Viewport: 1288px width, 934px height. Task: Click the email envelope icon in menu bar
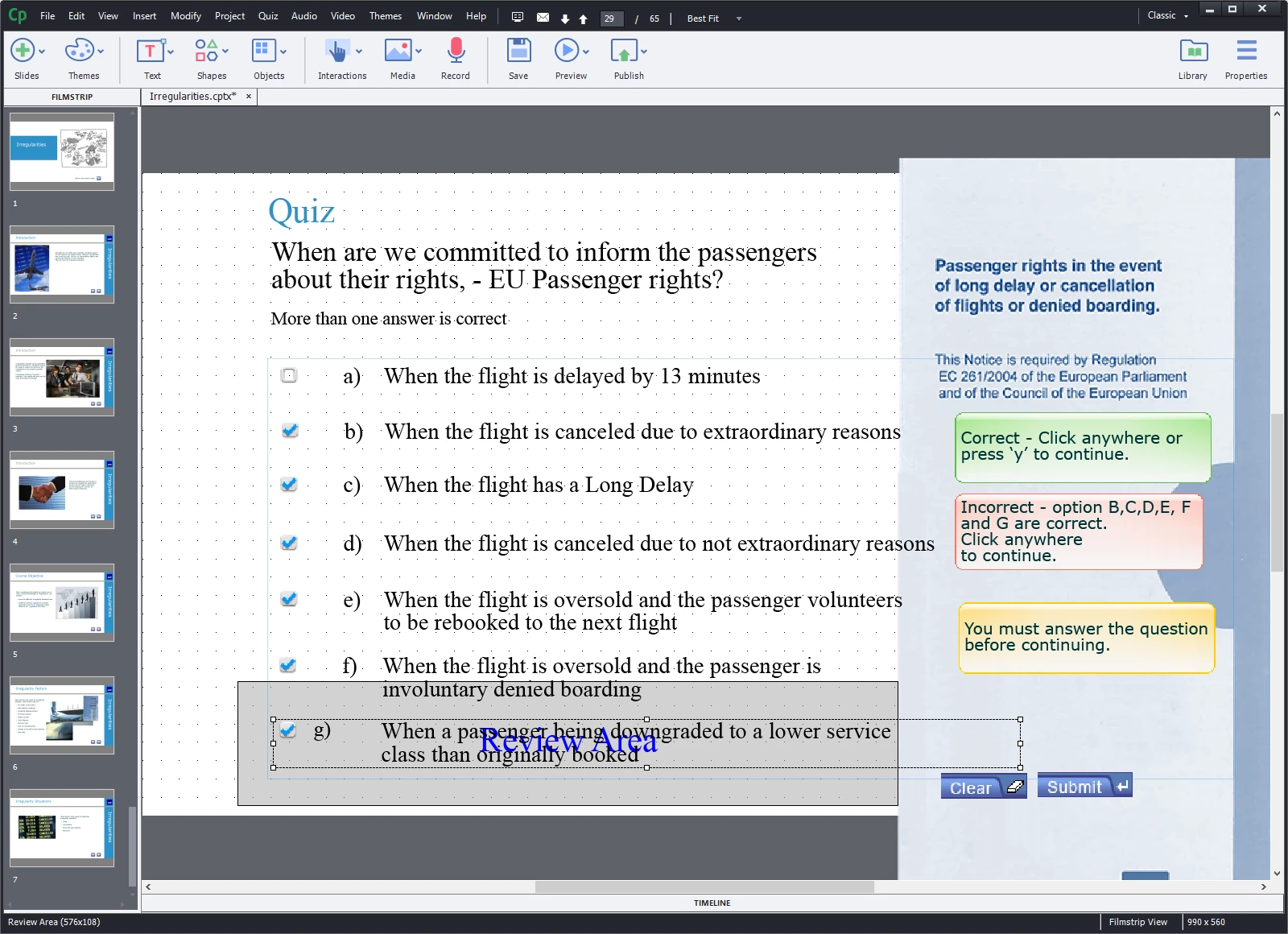543,17
